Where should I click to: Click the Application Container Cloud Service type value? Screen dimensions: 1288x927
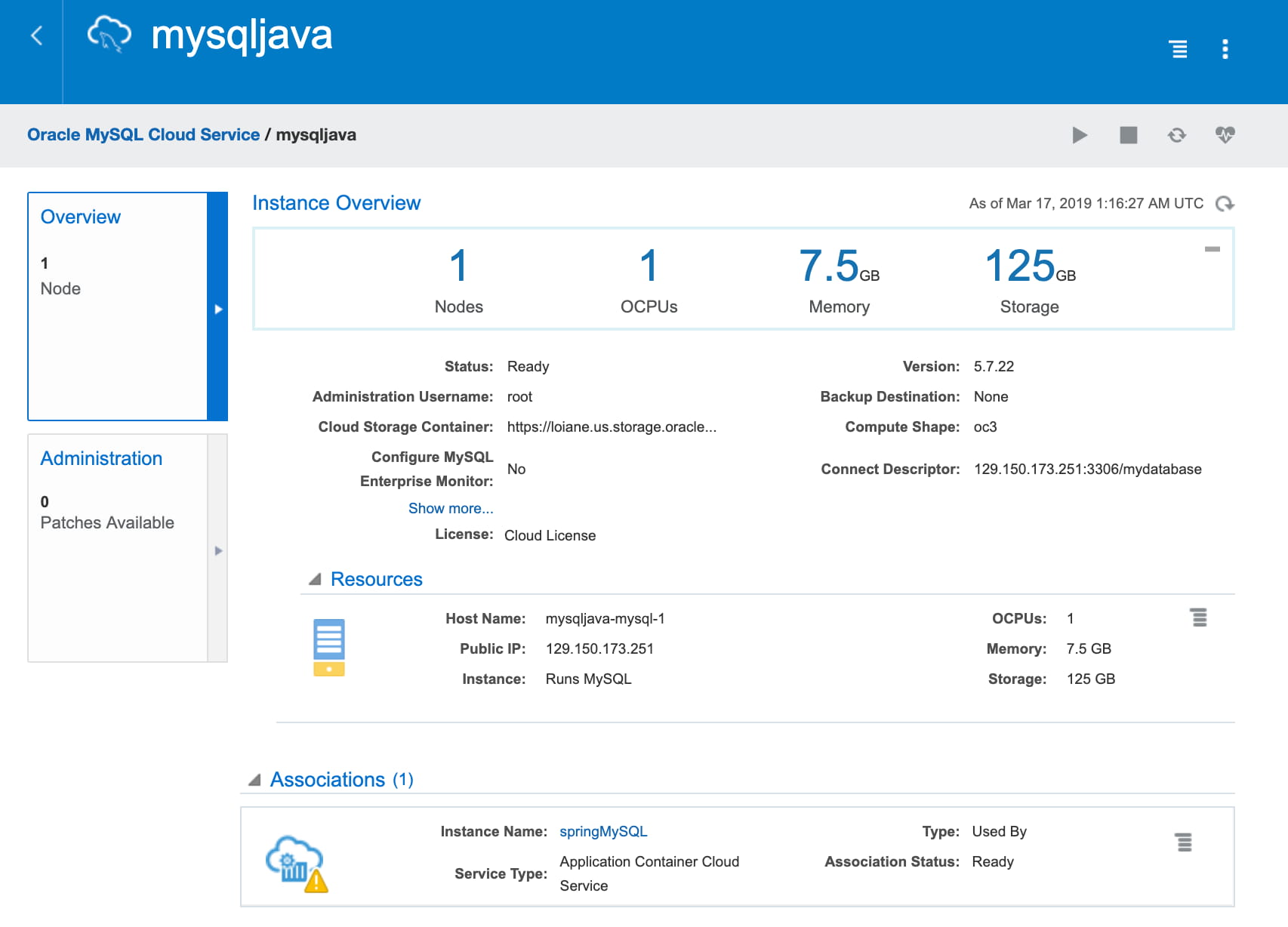pyautogui.click(x=649, y=874)
